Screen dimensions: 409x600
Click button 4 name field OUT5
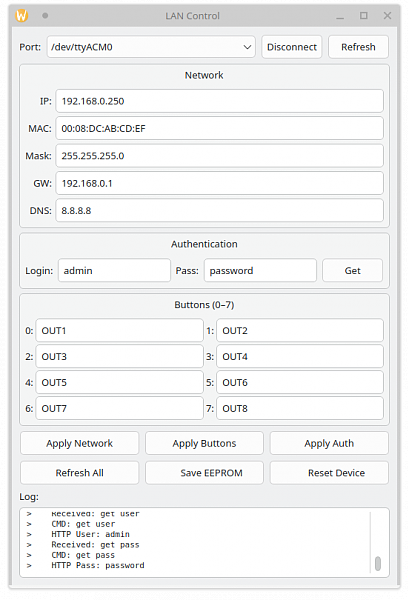(x=119, y=383)
